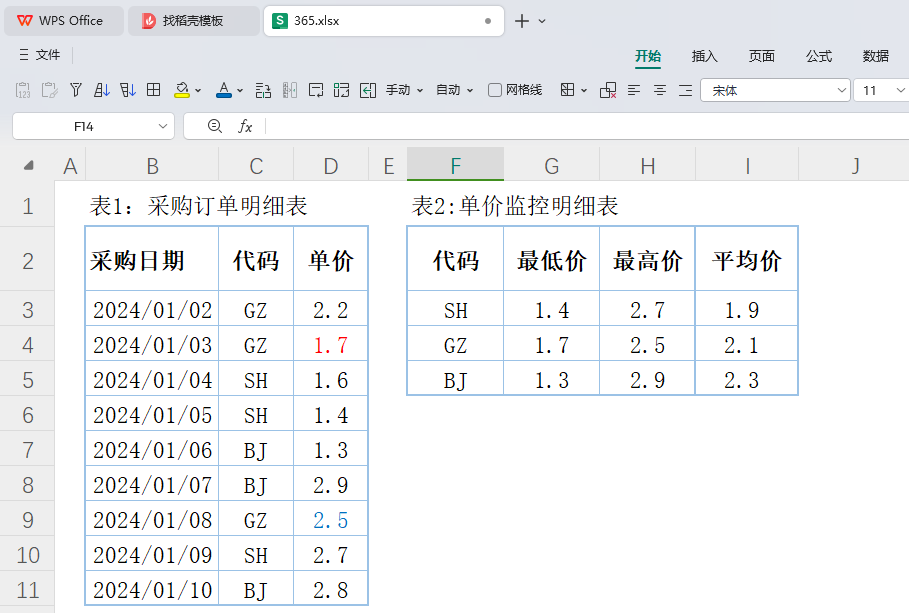Select column I header
This screenshot has width=909, height=613.
(747, 166)
